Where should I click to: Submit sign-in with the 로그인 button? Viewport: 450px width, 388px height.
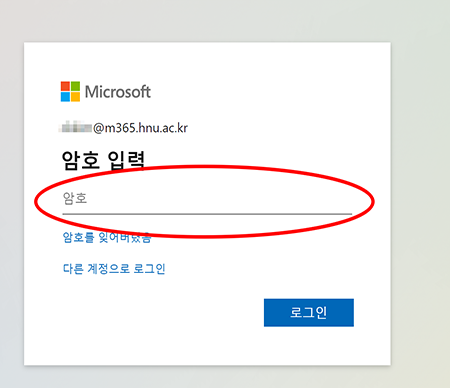pyautogui.click(x=309, y=313)
